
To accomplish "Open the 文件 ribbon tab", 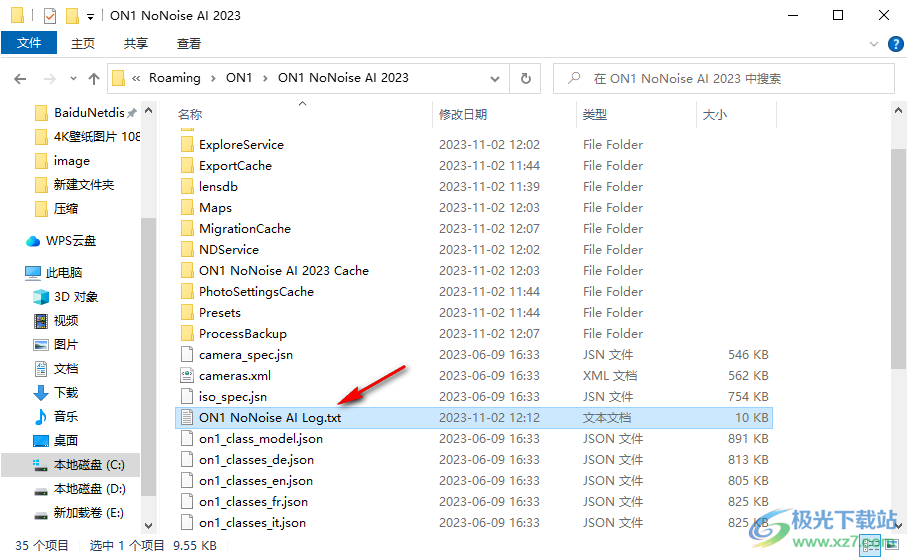I will pos(29,43).
